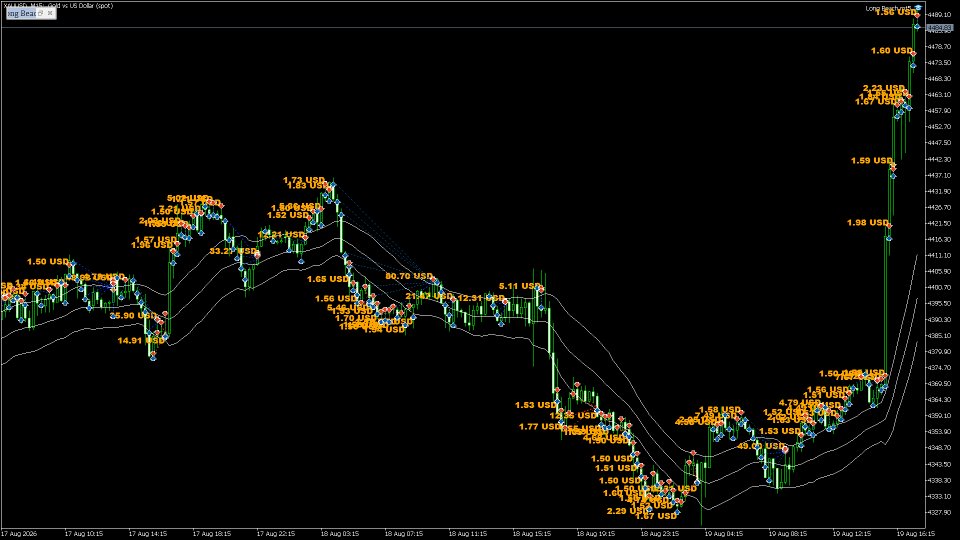Click the 12.31 USD profit label
The width and height of the screenshot is (960, 540).
click(481, 298)
